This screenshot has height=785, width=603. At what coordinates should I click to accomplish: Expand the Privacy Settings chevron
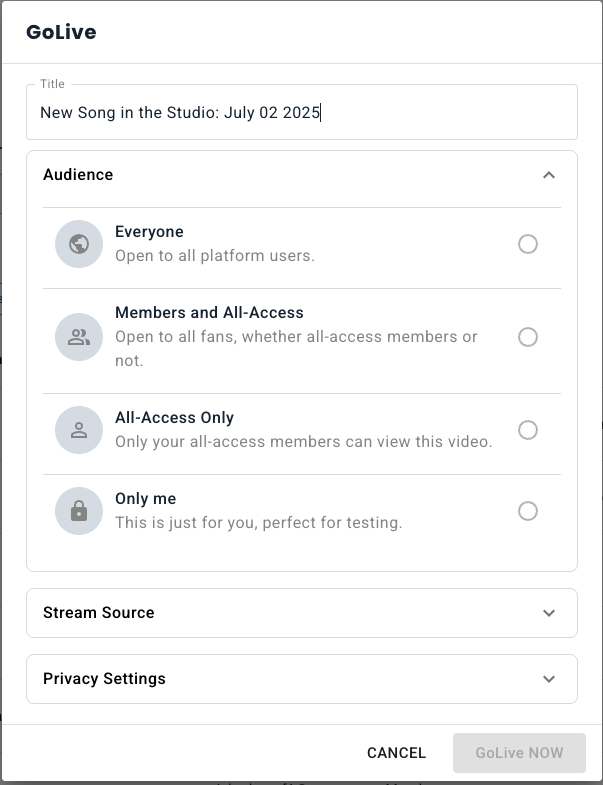point(548,679)
